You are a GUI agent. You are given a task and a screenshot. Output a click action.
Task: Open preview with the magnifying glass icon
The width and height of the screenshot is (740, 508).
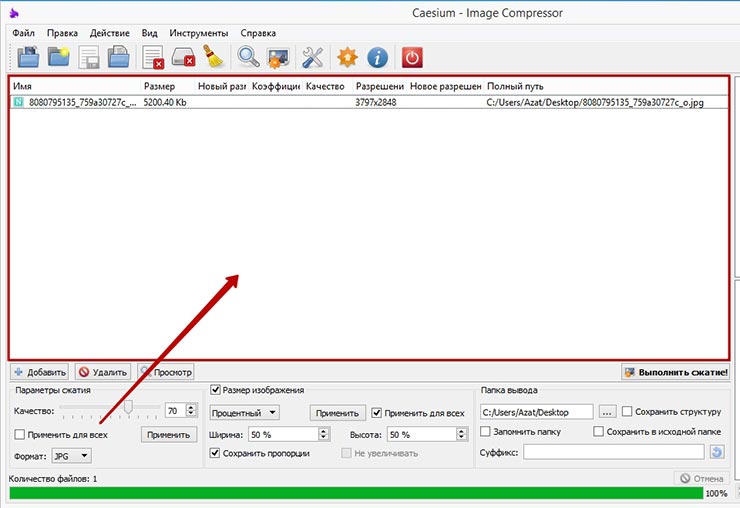click(247, 57)
